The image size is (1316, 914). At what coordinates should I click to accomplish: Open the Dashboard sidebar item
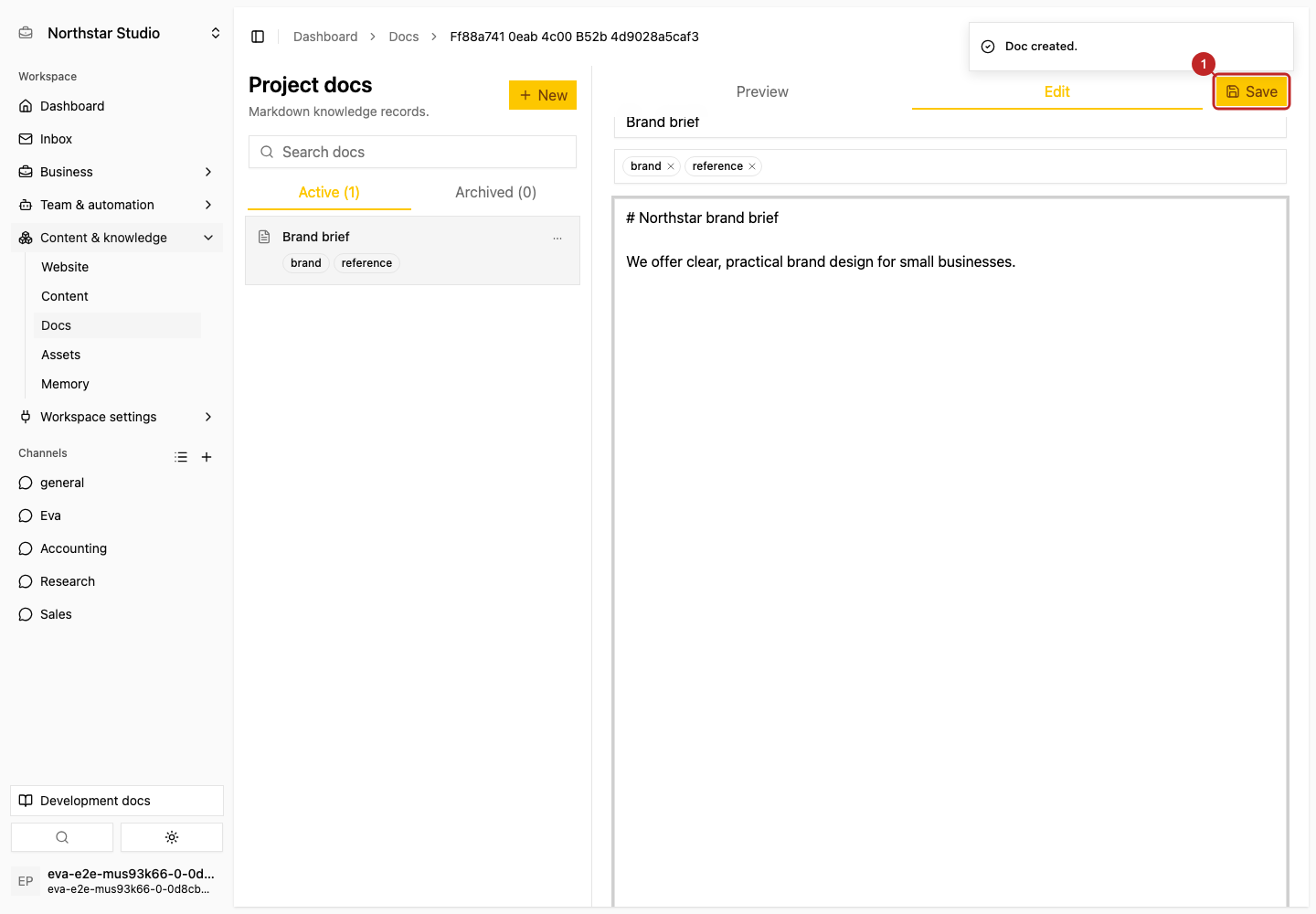(117, 106)
